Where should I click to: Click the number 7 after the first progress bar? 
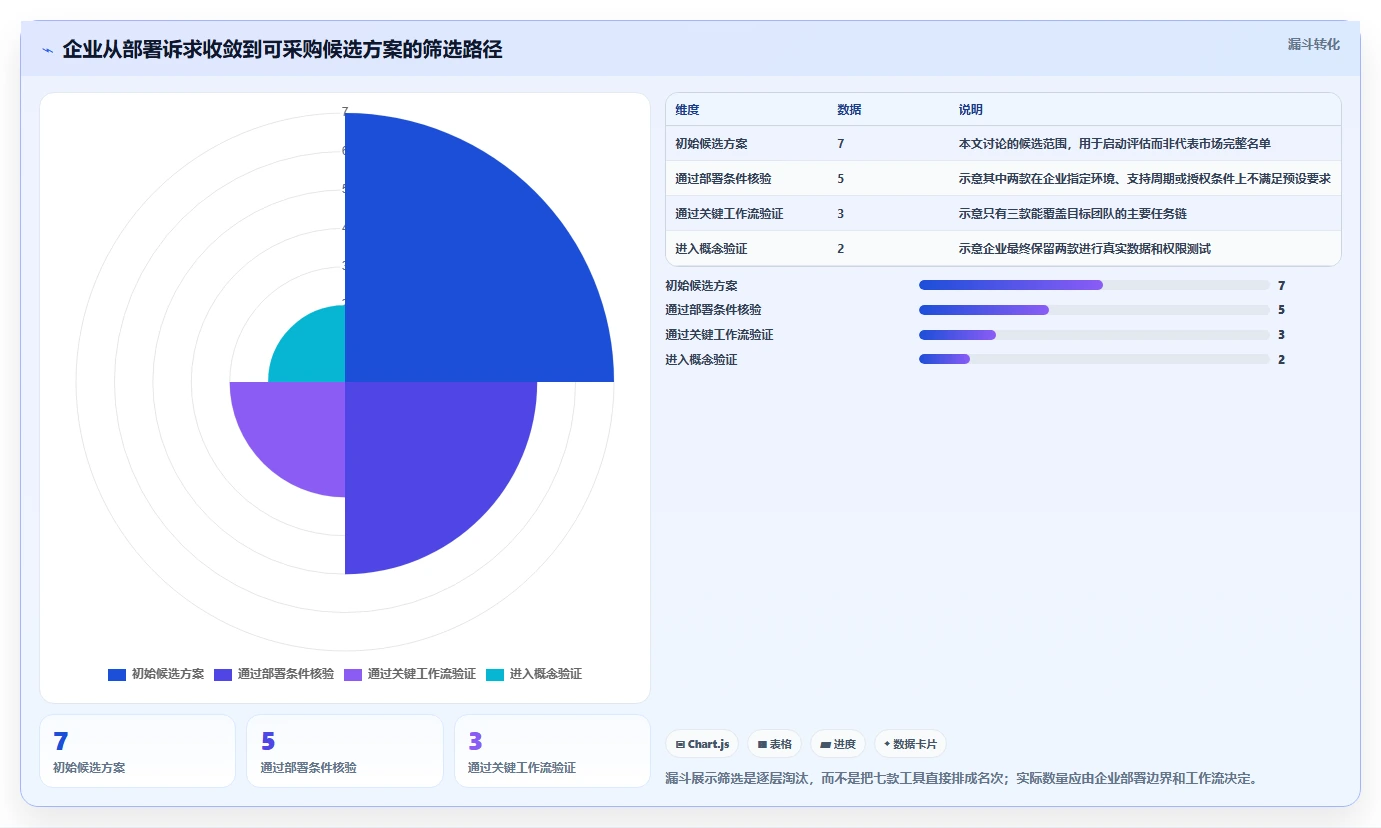1281,286
